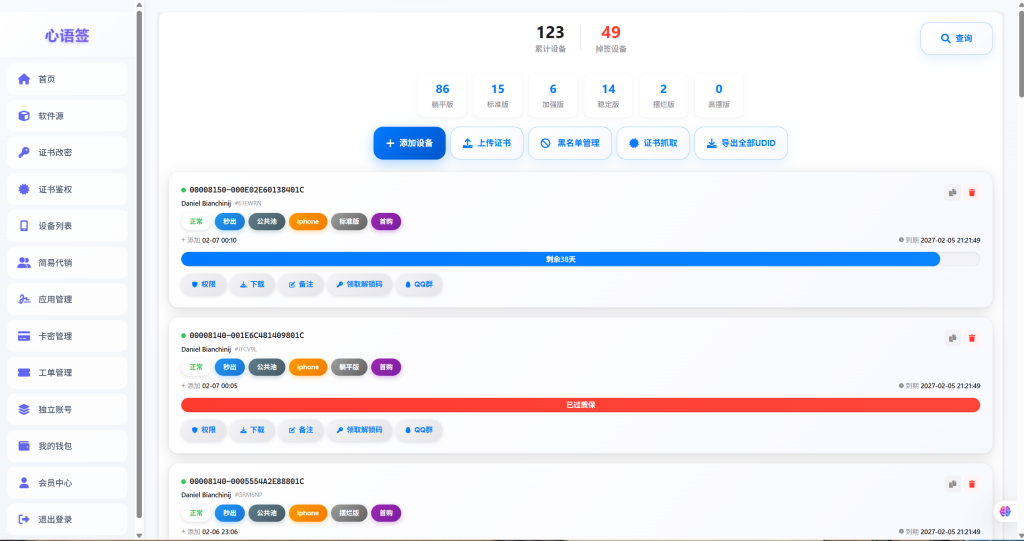Click the key icon for 证书改密
The image size is (1024, 541).
click(x=24, y=152)
